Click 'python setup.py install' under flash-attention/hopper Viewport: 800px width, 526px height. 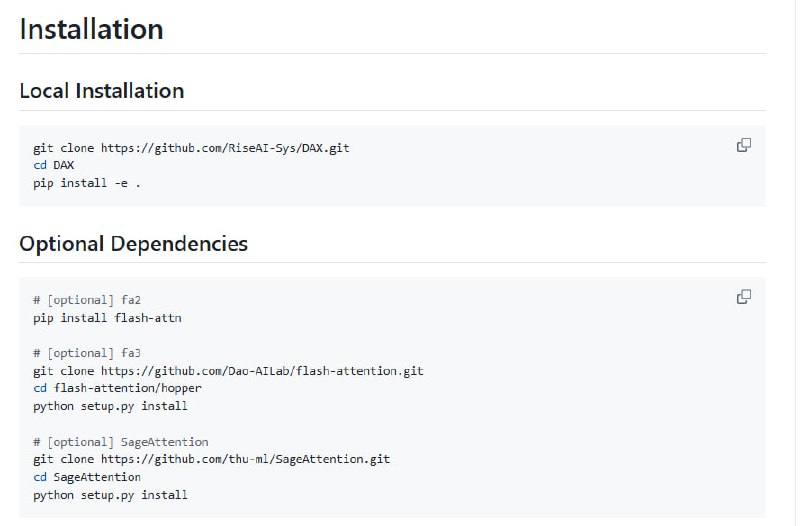(x=110, y=406)
